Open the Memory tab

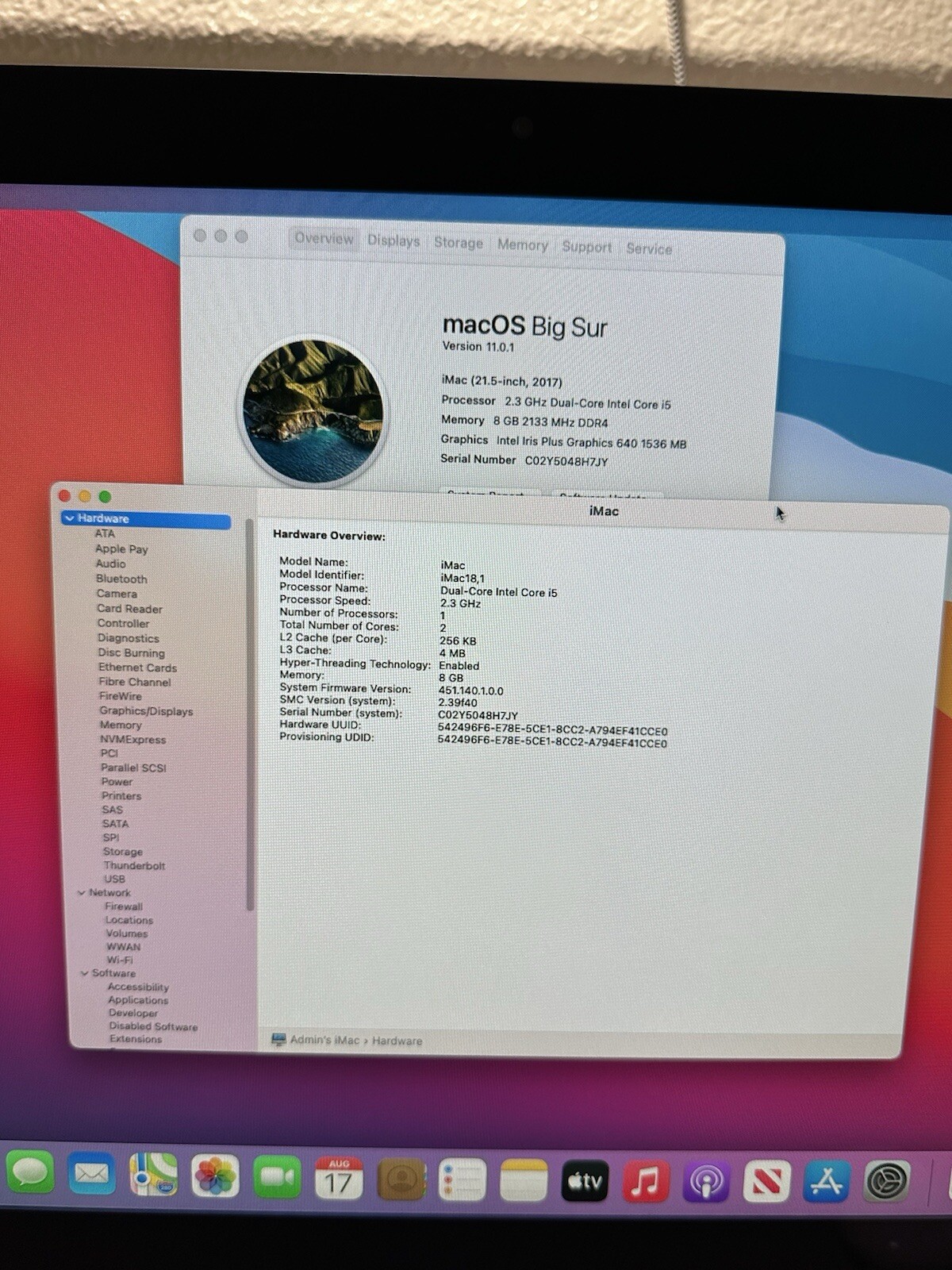523,245
